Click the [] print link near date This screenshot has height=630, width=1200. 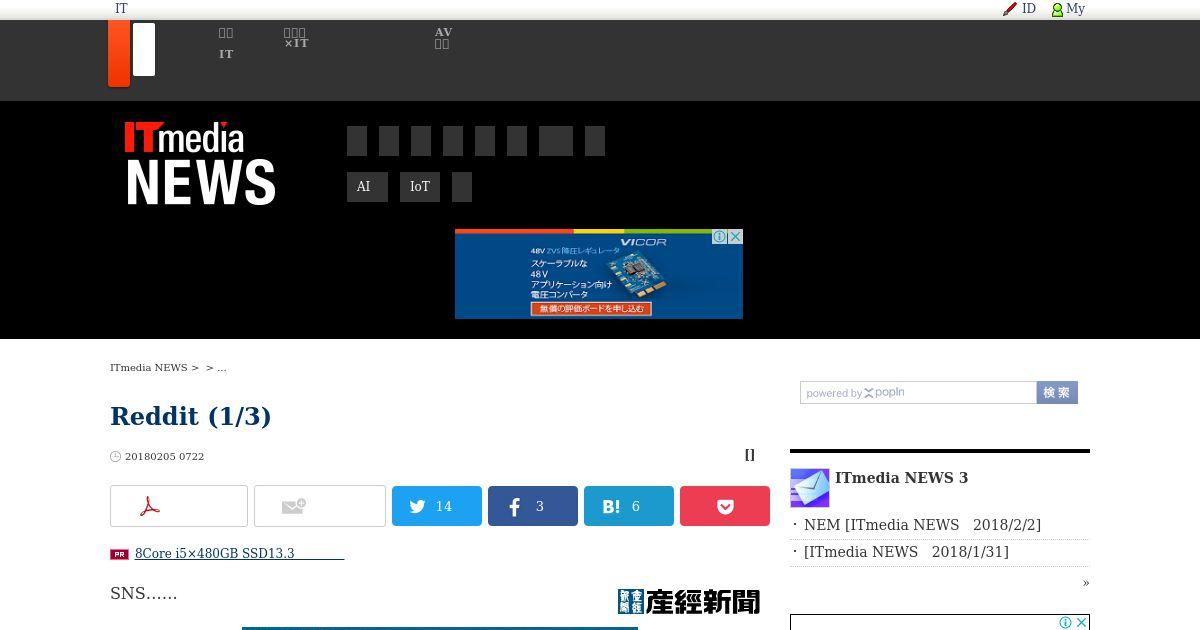(x=750, y=455)
